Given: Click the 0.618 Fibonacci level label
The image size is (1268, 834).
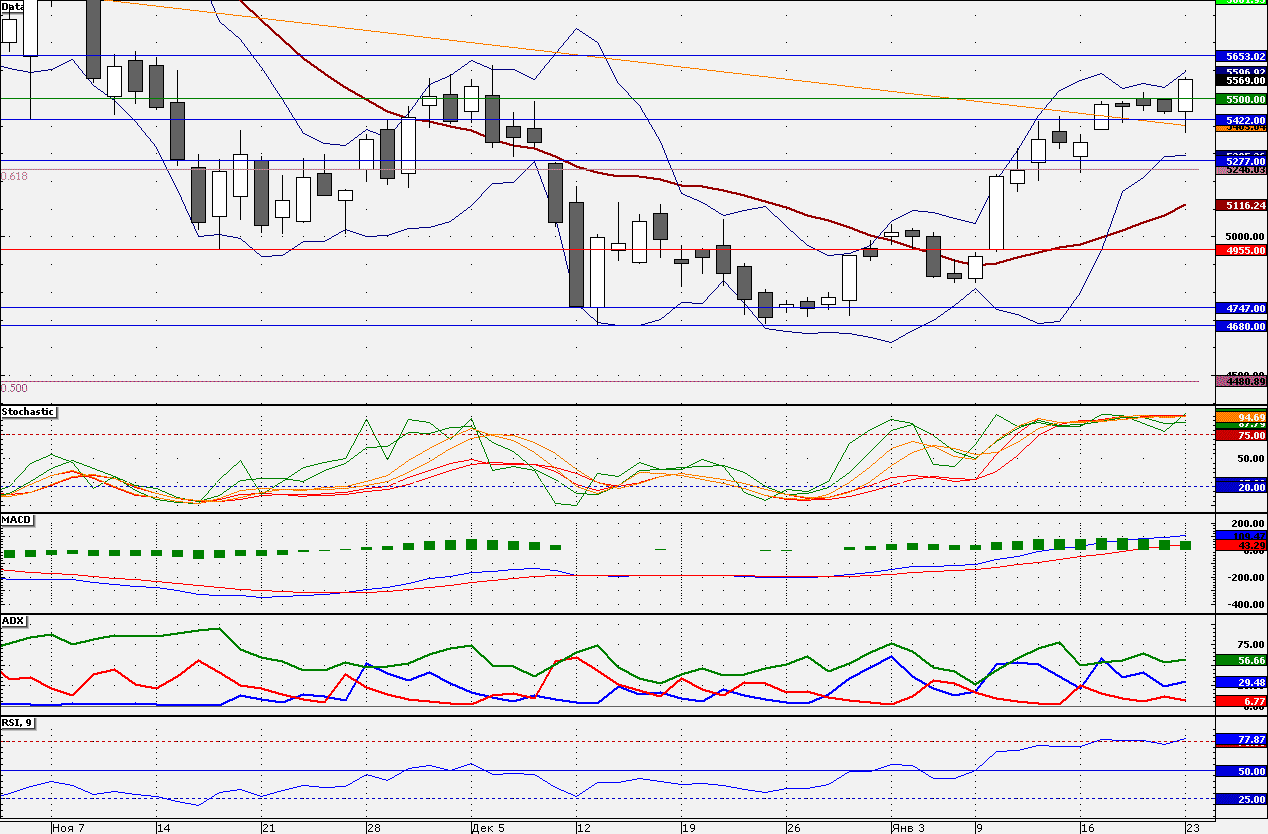Looking at the screenshot, I should (15, 176).
